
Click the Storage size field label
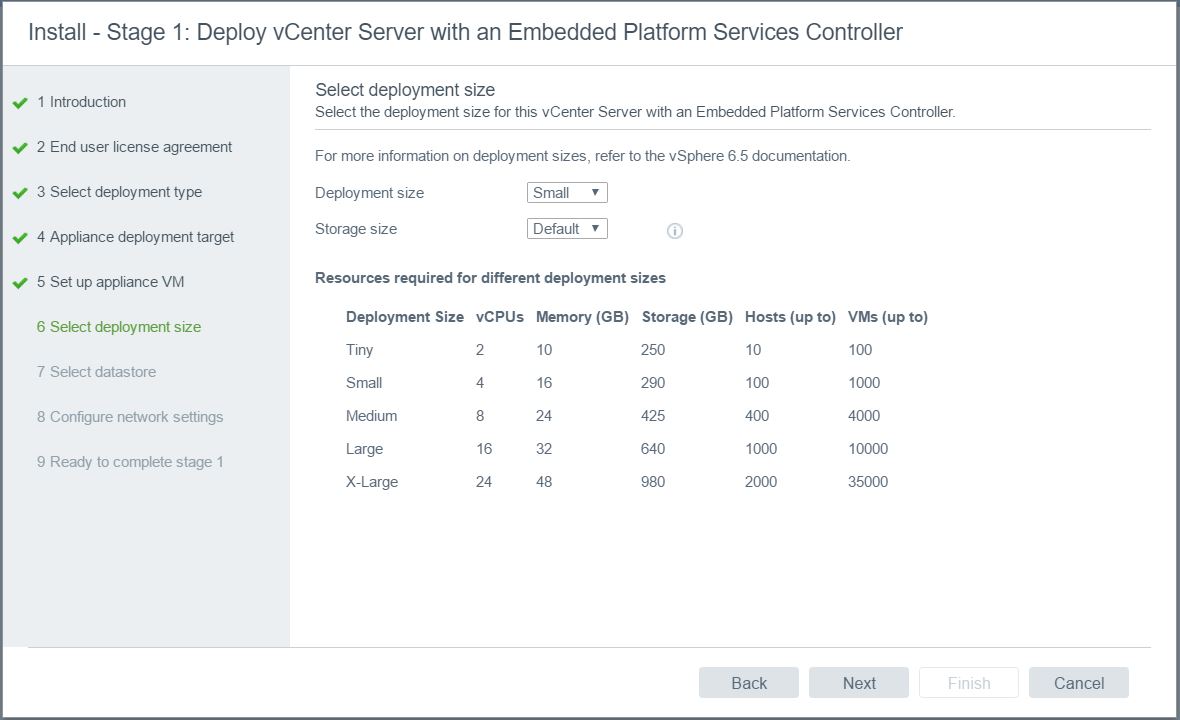(356, 229)
